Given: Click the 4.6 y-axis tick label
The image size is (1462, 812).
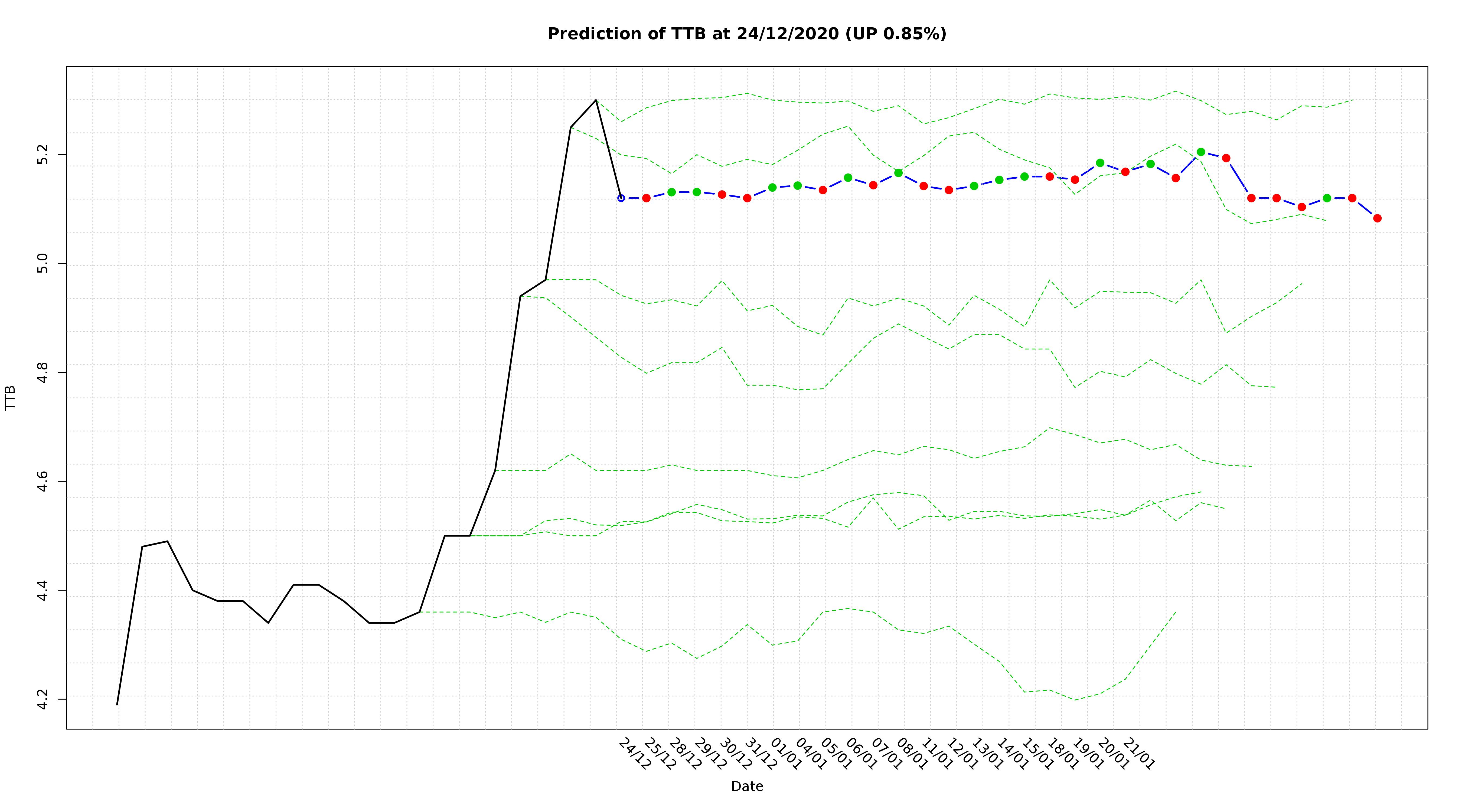Looking at the screenshot, I should pos(43,481).
